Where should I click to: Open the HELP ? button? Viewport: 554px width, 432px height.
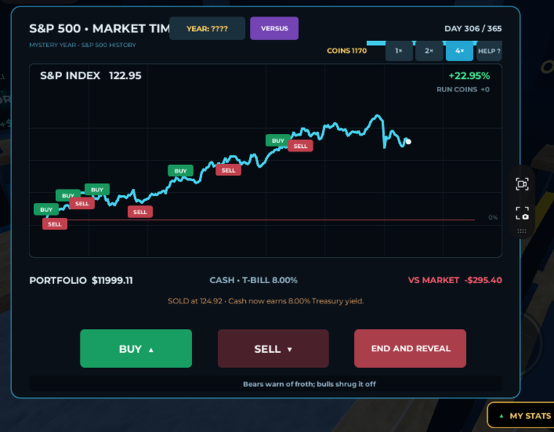coord(489,51)
